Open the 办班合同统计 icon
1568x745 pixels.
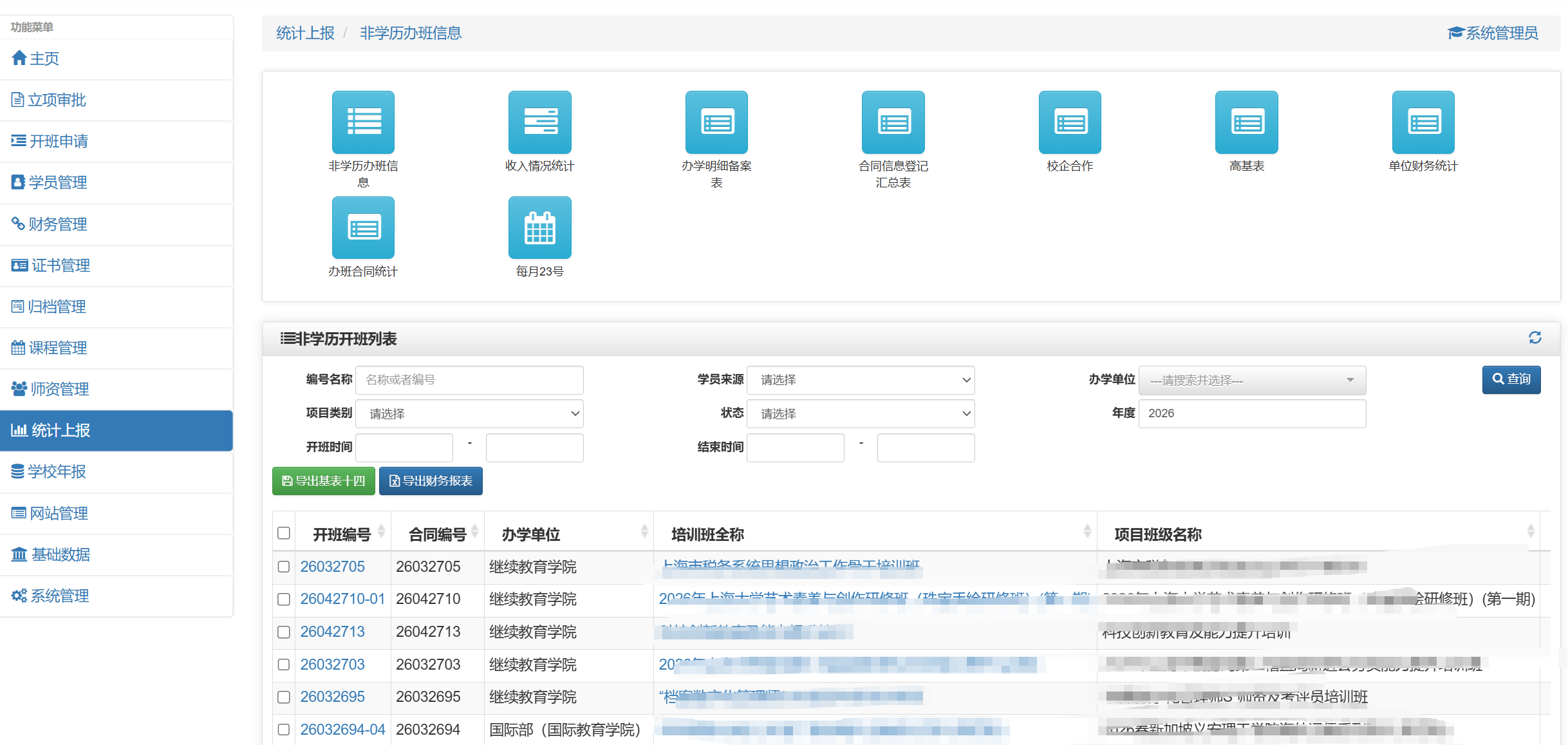click(x=363, y=228)
